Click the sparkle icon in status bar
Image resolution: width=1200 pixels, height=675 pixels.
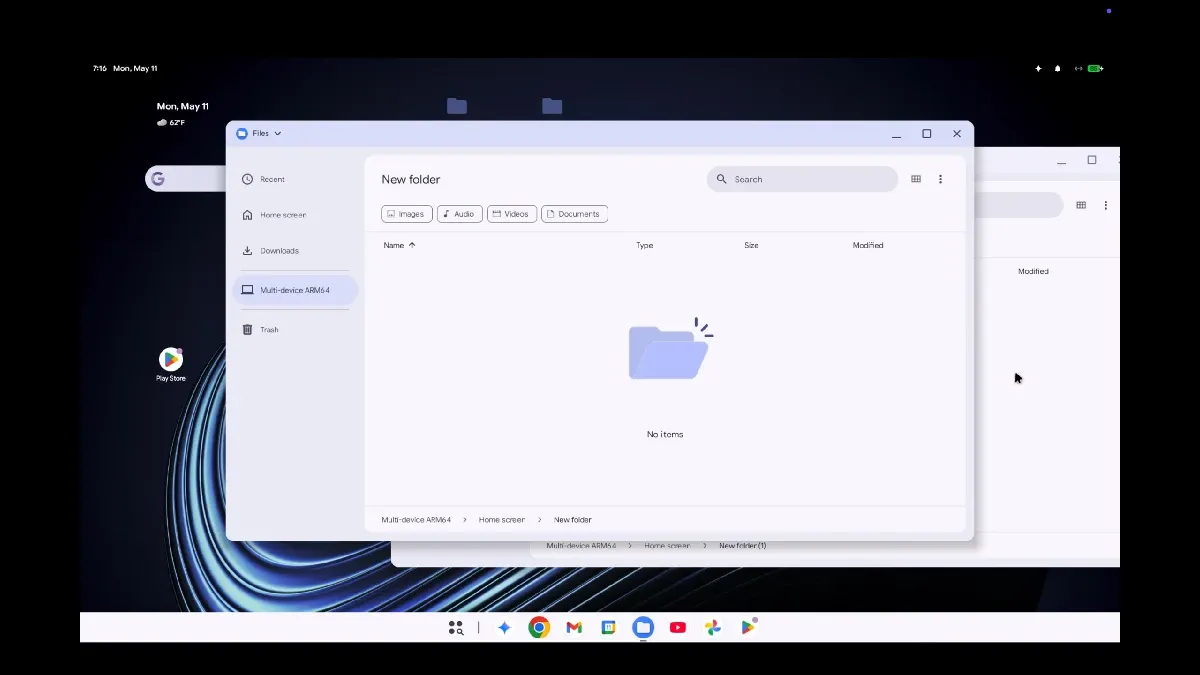point(1038,69)
